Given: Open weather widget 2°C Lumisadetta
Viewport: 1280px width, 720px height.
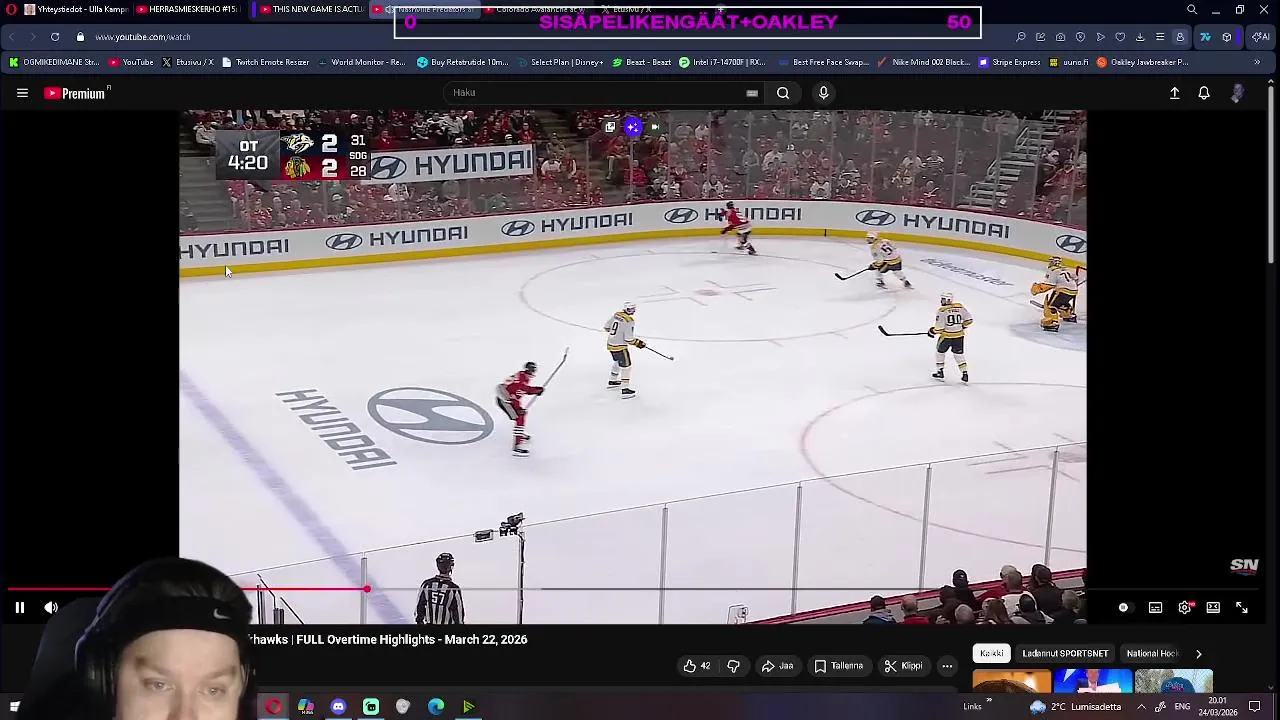Looking at the screenshot, I should (x=1076, y=707).
